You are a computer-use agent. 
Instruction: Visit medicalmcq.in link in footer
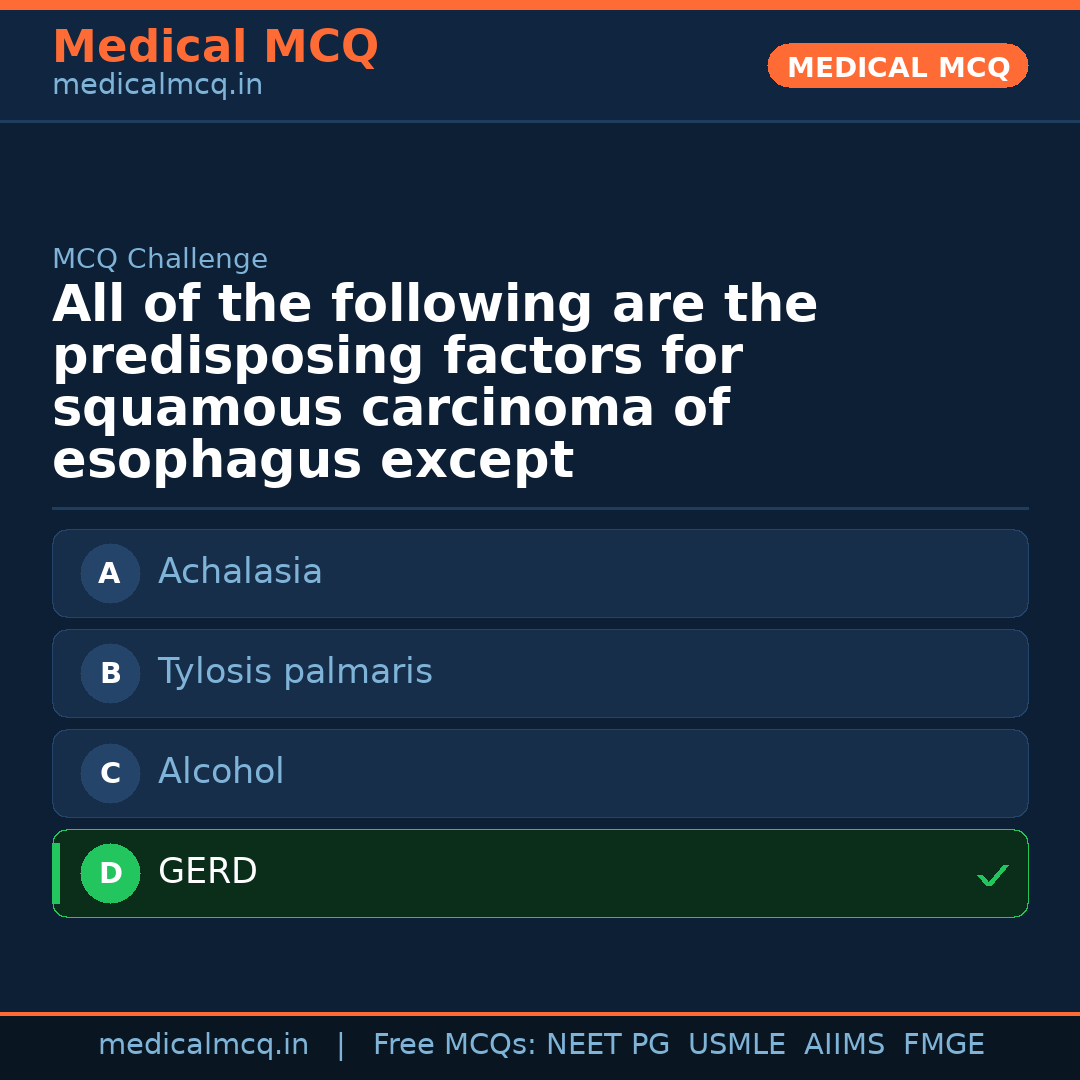click(x=204, y=1043)
